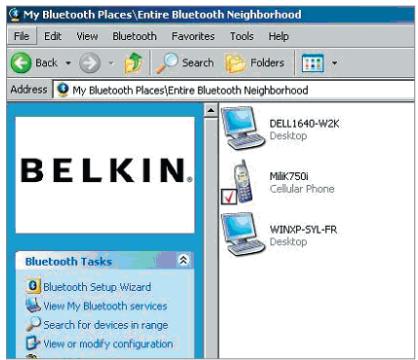Open the Back history dropdown arrow
The width and height of the screenshot is (418, 360).
pyautogui.click(x=68, y=63)
